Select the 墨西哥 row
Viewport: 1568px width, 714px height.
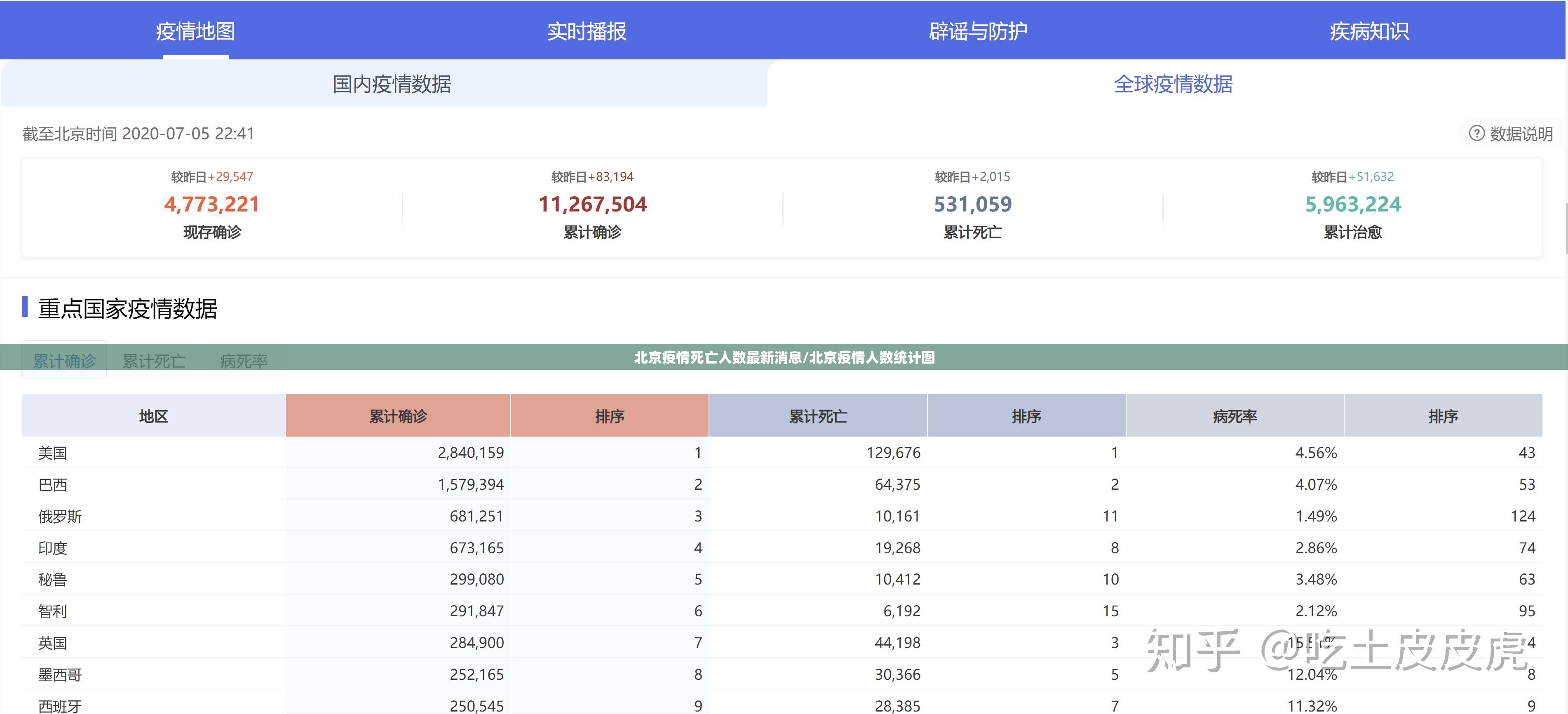tap(782, 674)
